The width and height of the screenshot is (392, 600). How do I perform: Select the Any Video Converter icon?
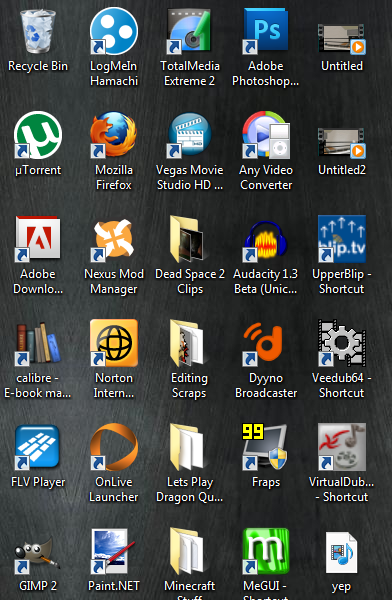(x=266, y=135)
